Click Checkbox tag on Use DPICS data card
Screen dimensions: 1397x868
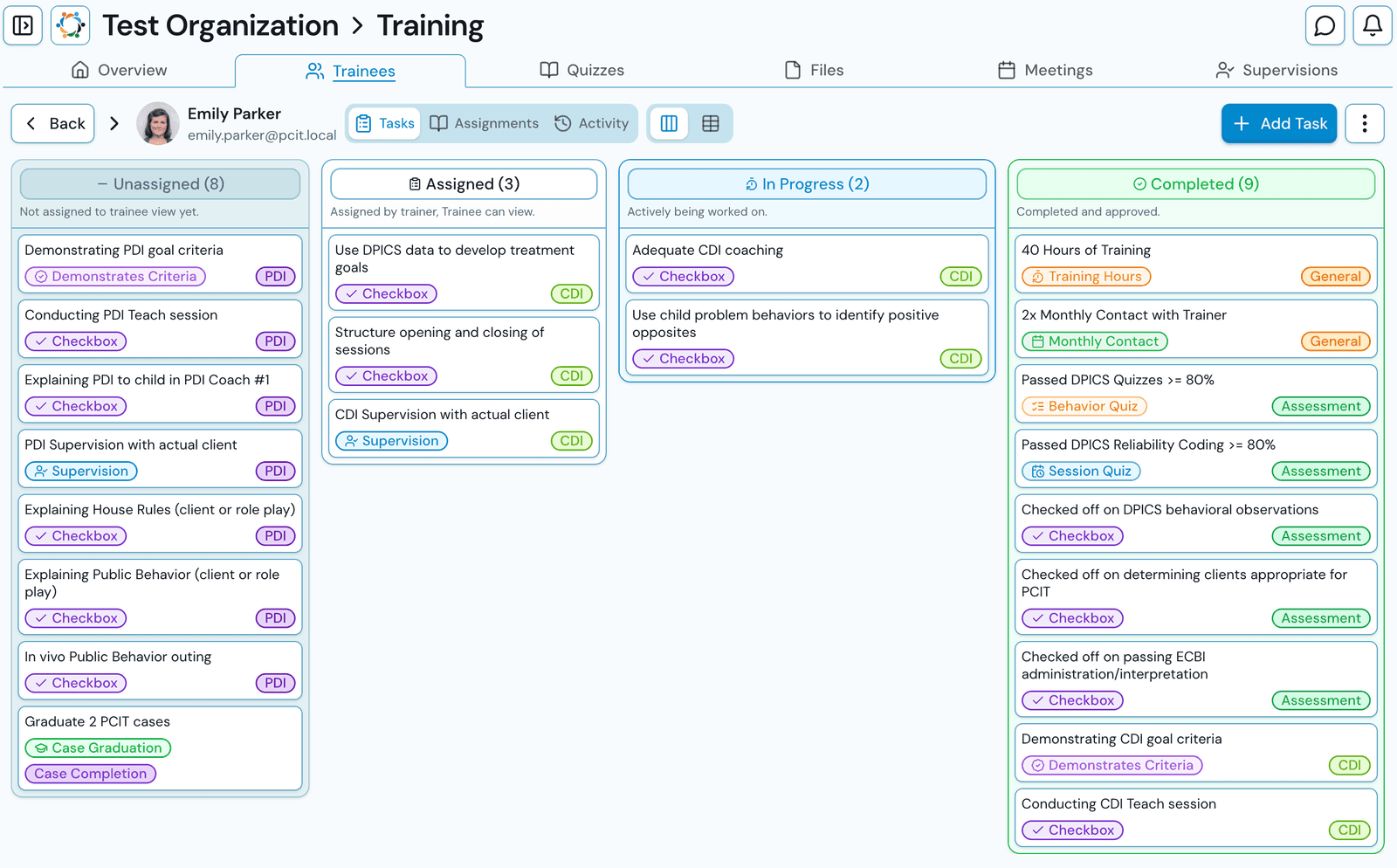pos(387,294)
